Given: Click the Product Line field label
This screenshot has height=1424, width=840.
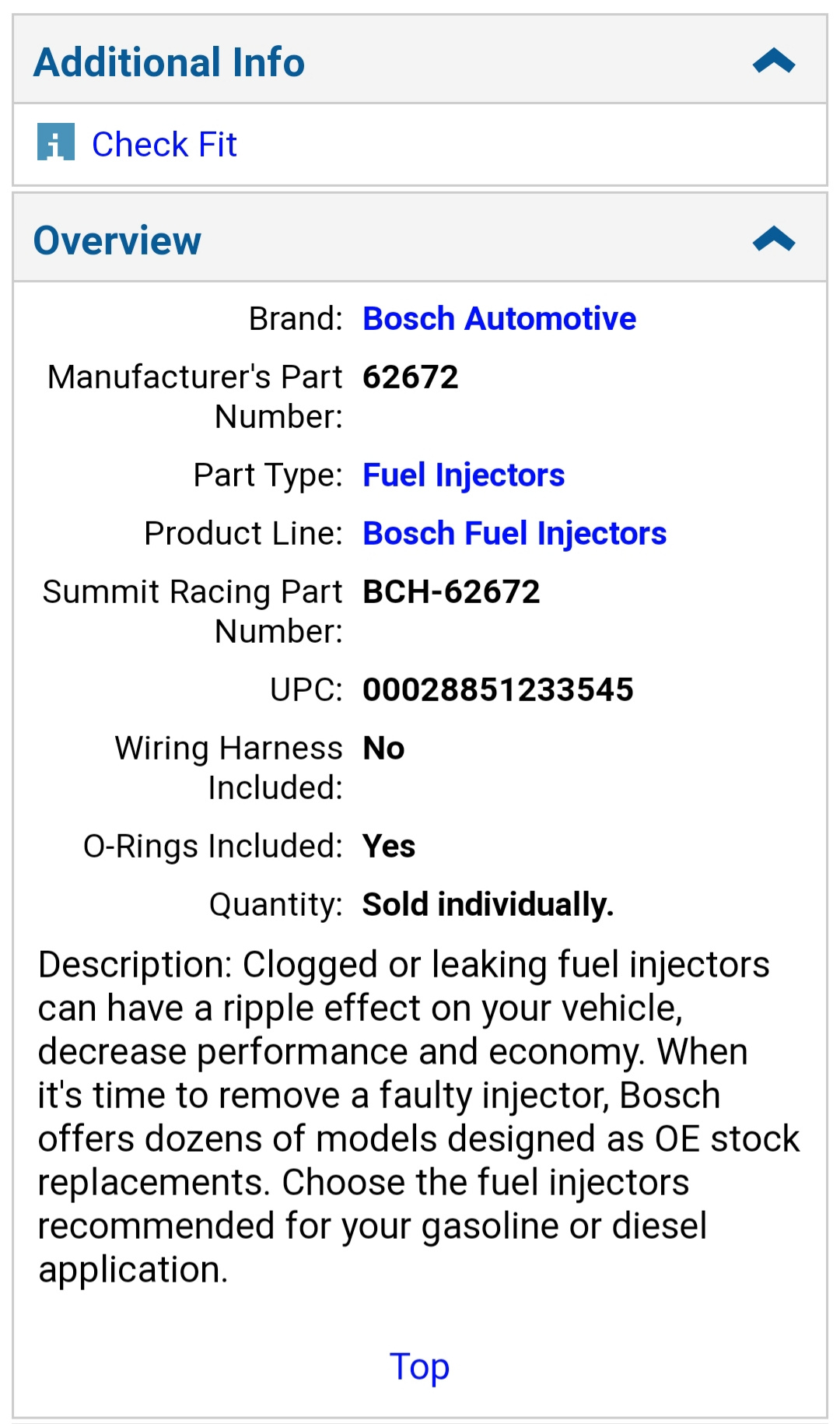Looking at the screenshot, I should point(243,534).
